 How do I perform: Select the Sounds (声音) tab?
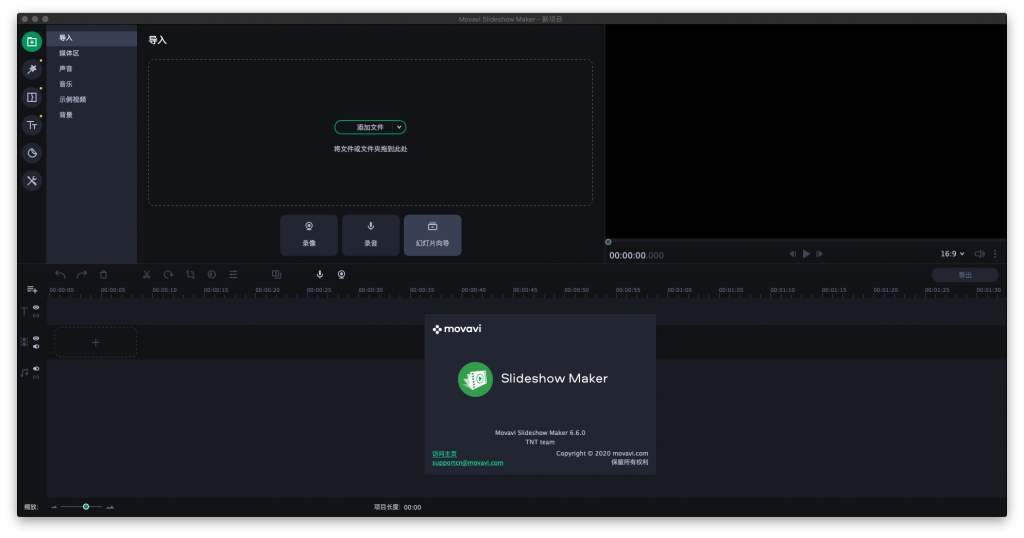click(91, 69)
